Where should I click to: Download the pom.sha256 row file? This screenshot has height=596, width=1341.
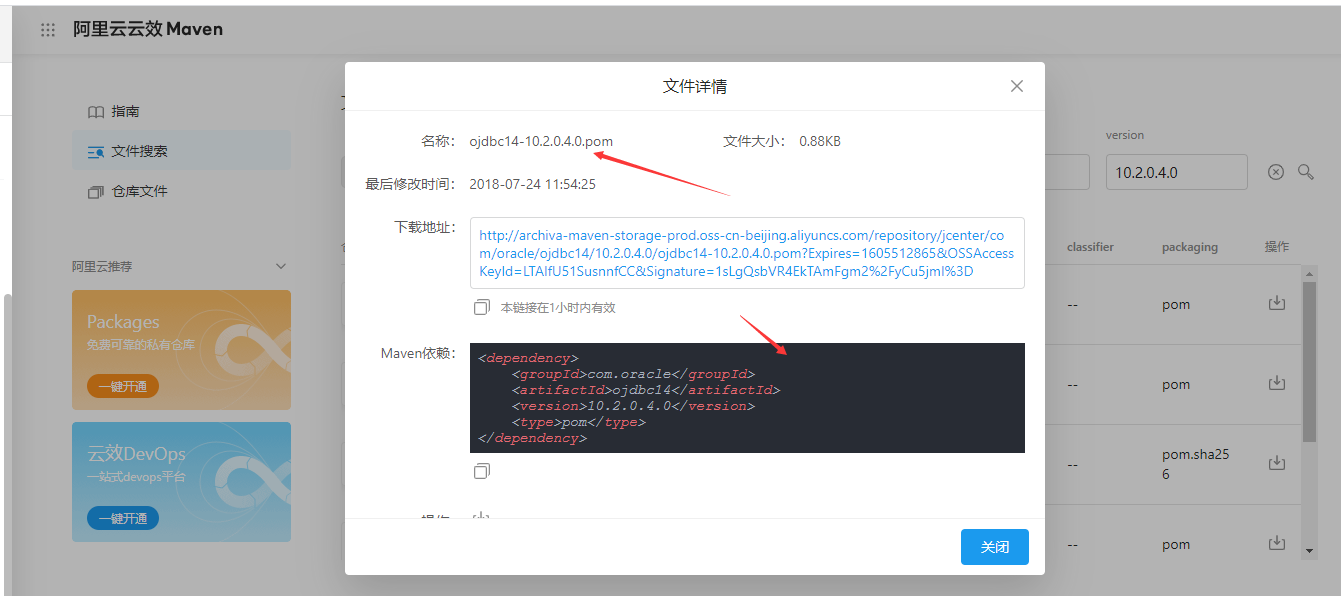tap(1277, 463)
